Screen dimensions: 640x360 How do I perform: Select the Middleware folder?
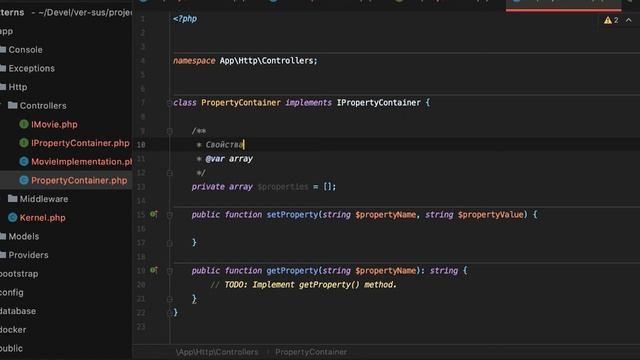click(x=44, y=199)
